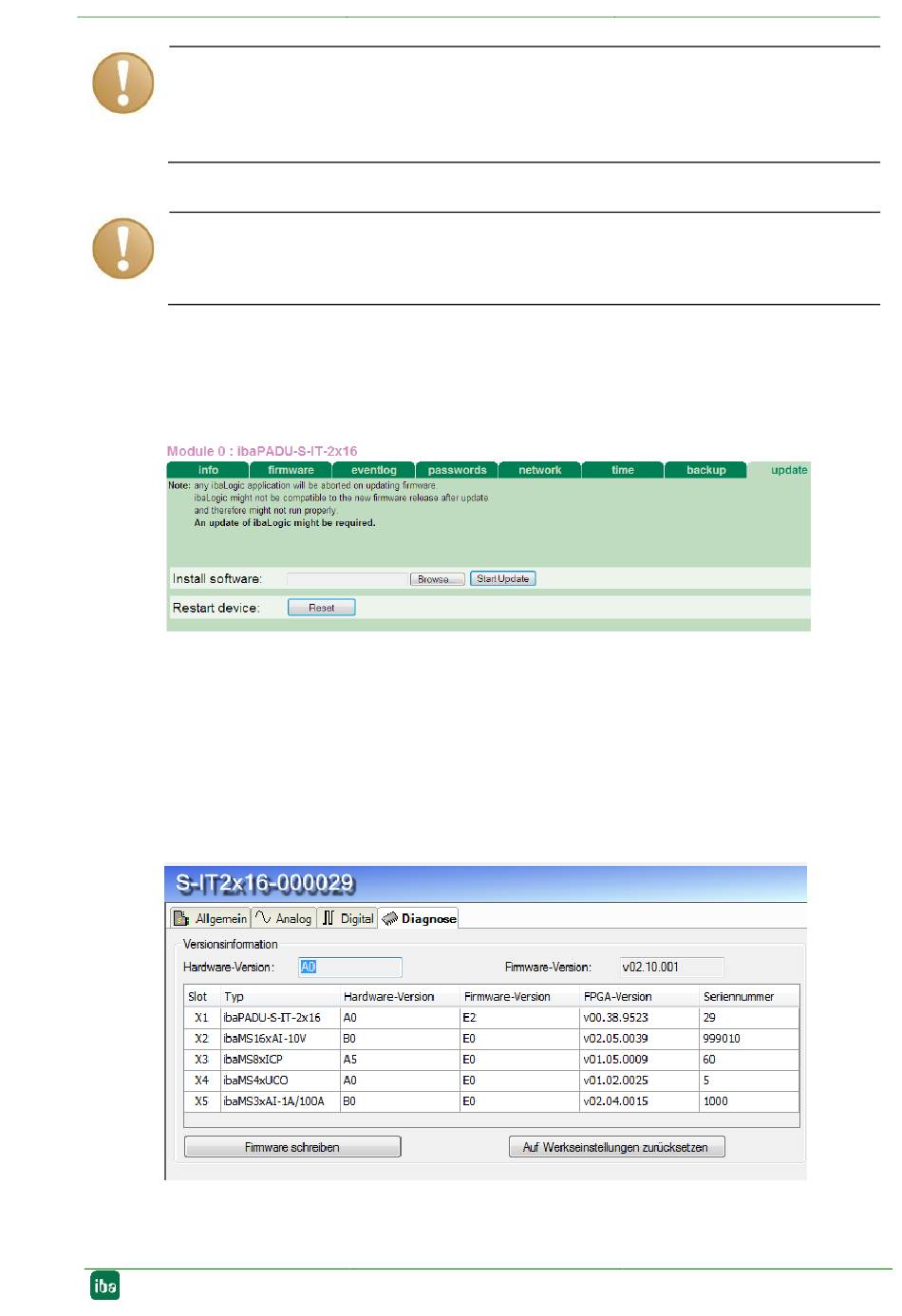Click the 'Restart device:' label
Image resolution: width=902 pixels, height=1316 pixels.
pos(216,608)
